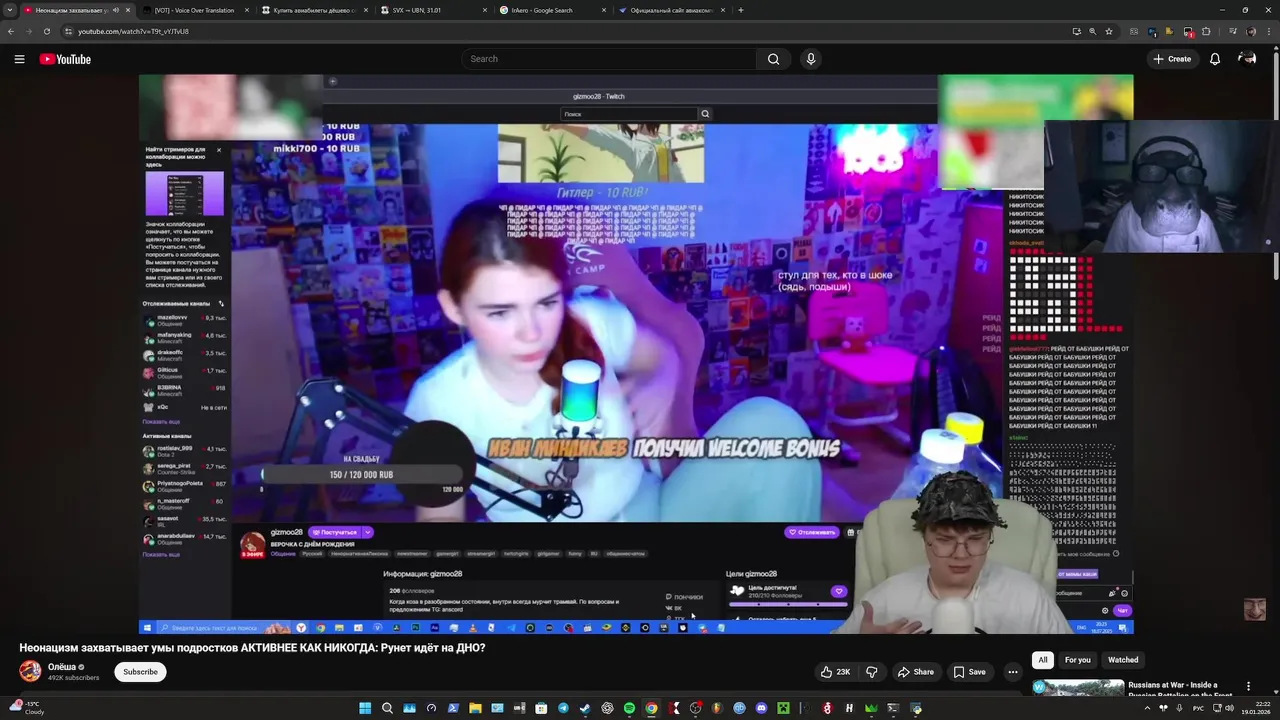1280x720 pixels.
Task: Open the weather widget Cloudy
Action: pos(26,708)
